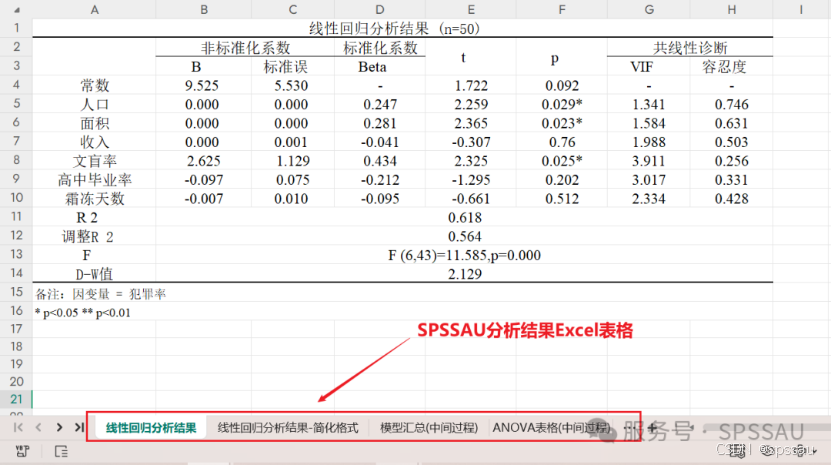Go to the previous sheet tab arrow
Screen dimensions: 831x465
point(38,427)
